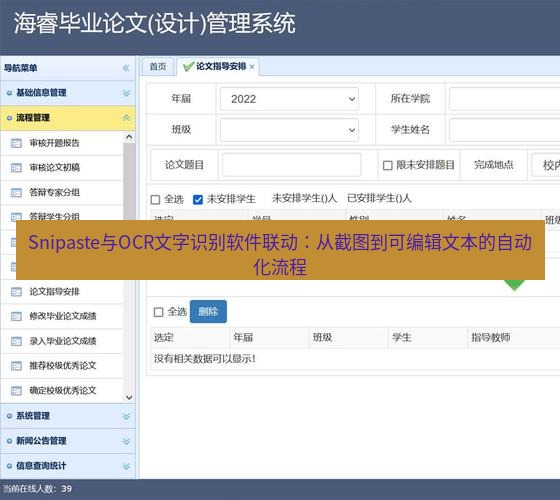Expand the 基础信息管理 section
Image resolution: width=560 pixels, height=500 pixels.
pyautogui.click(x=126, y=93)
